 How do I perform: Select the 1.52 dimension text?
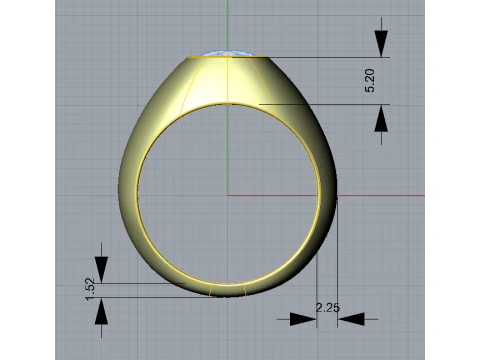(x=90, y=289)
